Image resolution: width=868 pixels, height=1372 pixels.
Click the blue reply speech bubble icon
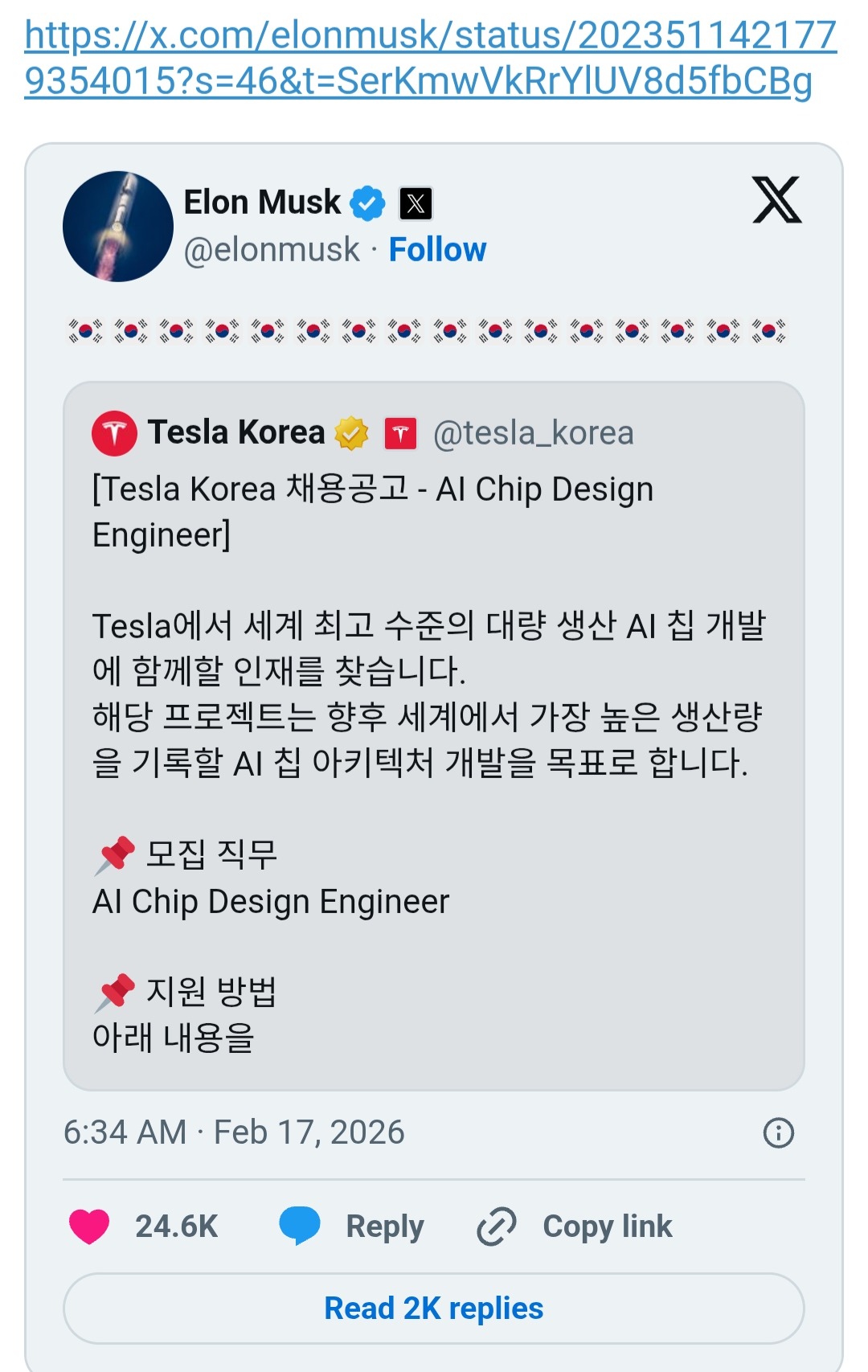tap(299, 1227)
